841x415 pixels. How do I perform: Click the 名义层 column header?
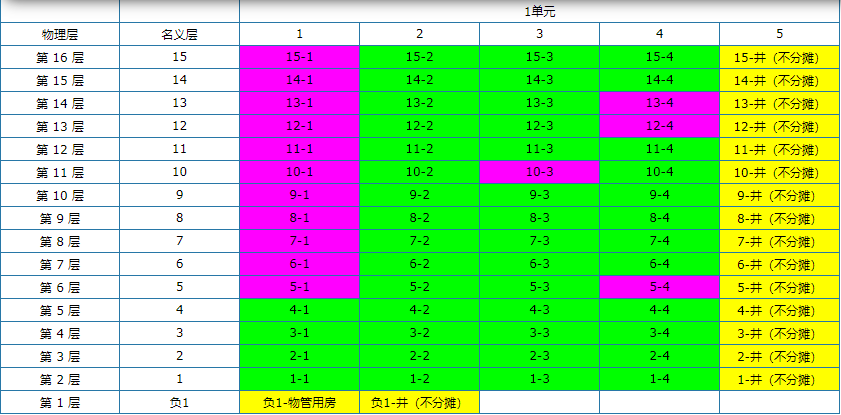pyautogui.click(x=179, y=34)
